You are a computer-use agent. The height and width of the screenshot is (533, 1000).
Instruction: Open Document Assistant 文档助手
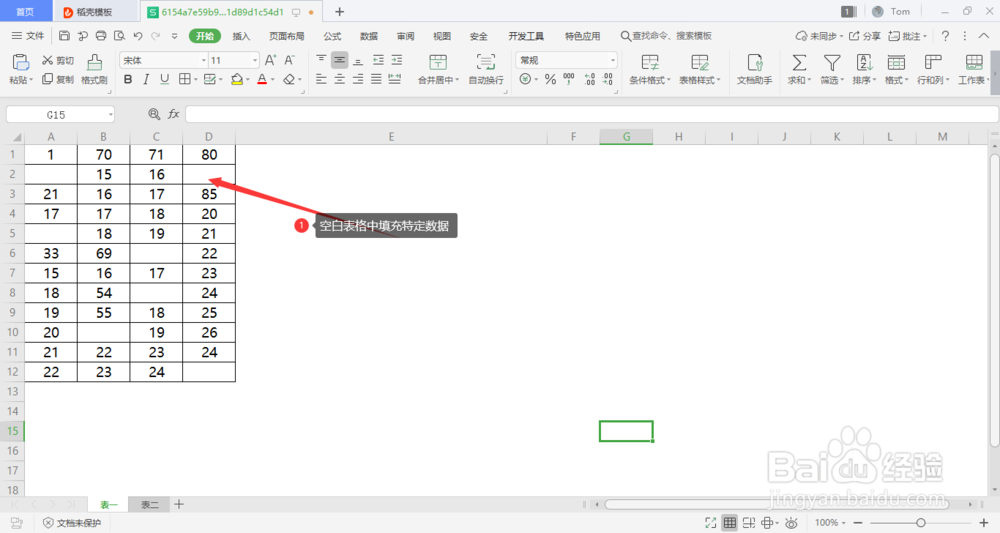[x=754, y=69]
